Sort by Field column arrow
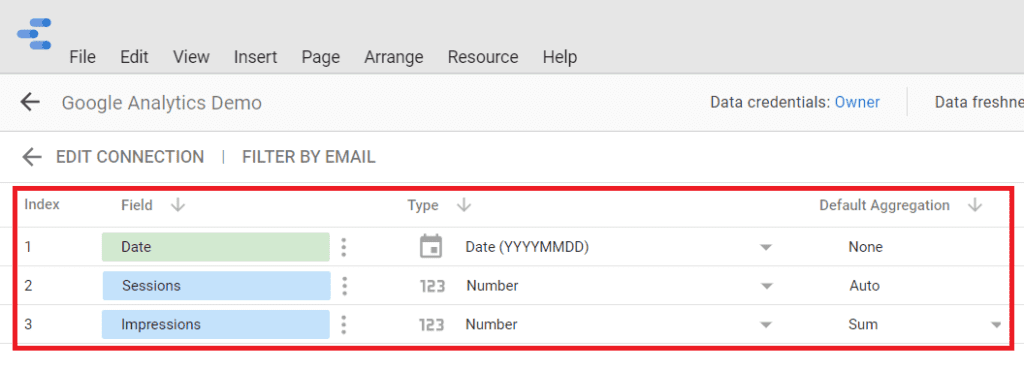 [177, 206]
